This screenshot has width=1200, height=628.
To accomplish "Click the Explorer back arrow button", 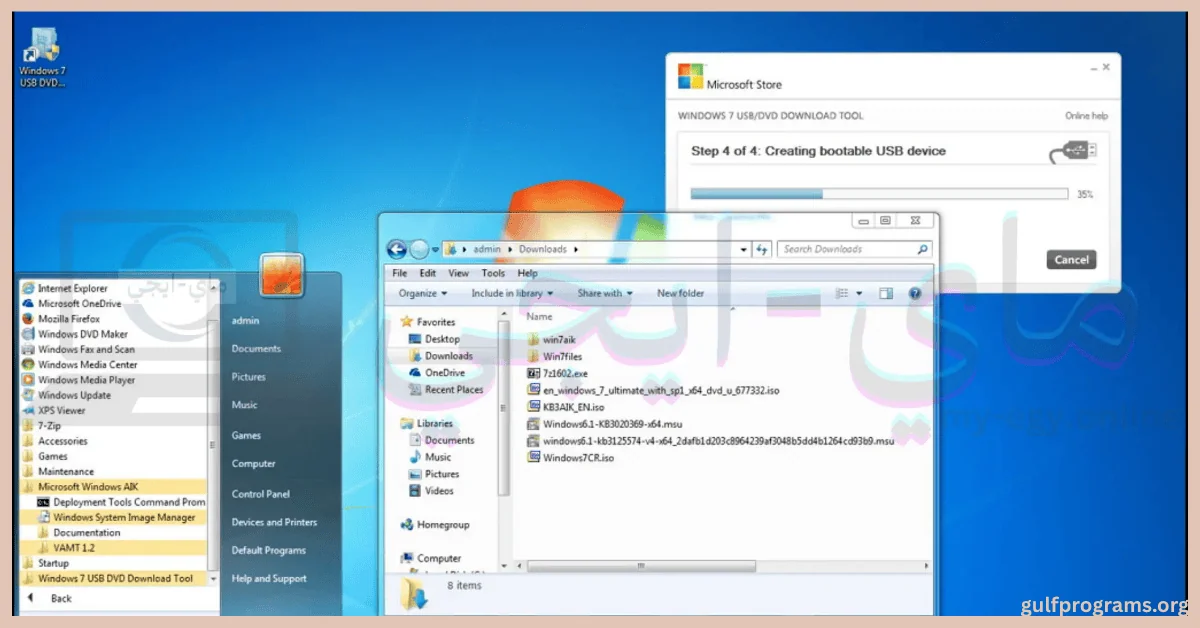I will tap(397, 249).
